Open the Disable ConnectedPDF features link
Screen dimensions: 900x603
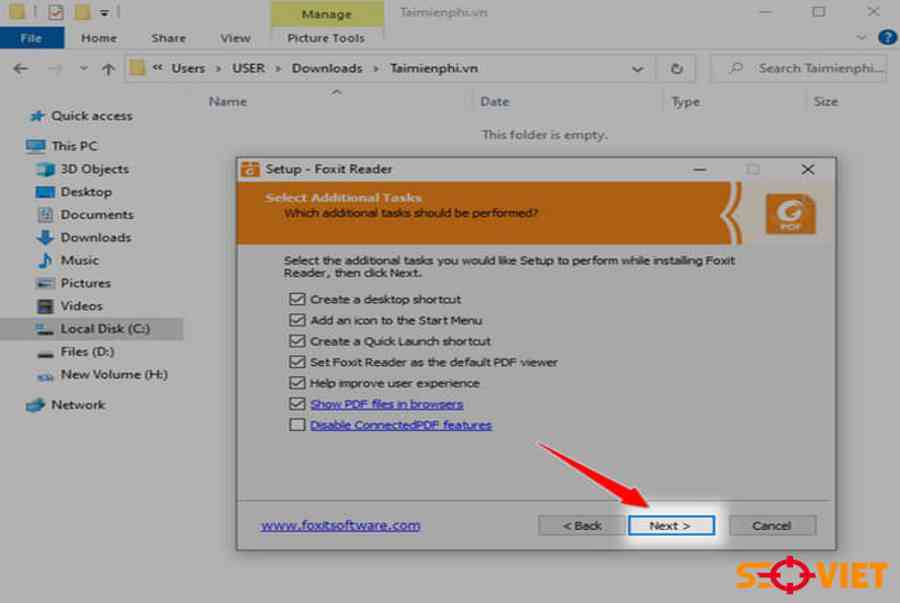(x=401, y=425)
